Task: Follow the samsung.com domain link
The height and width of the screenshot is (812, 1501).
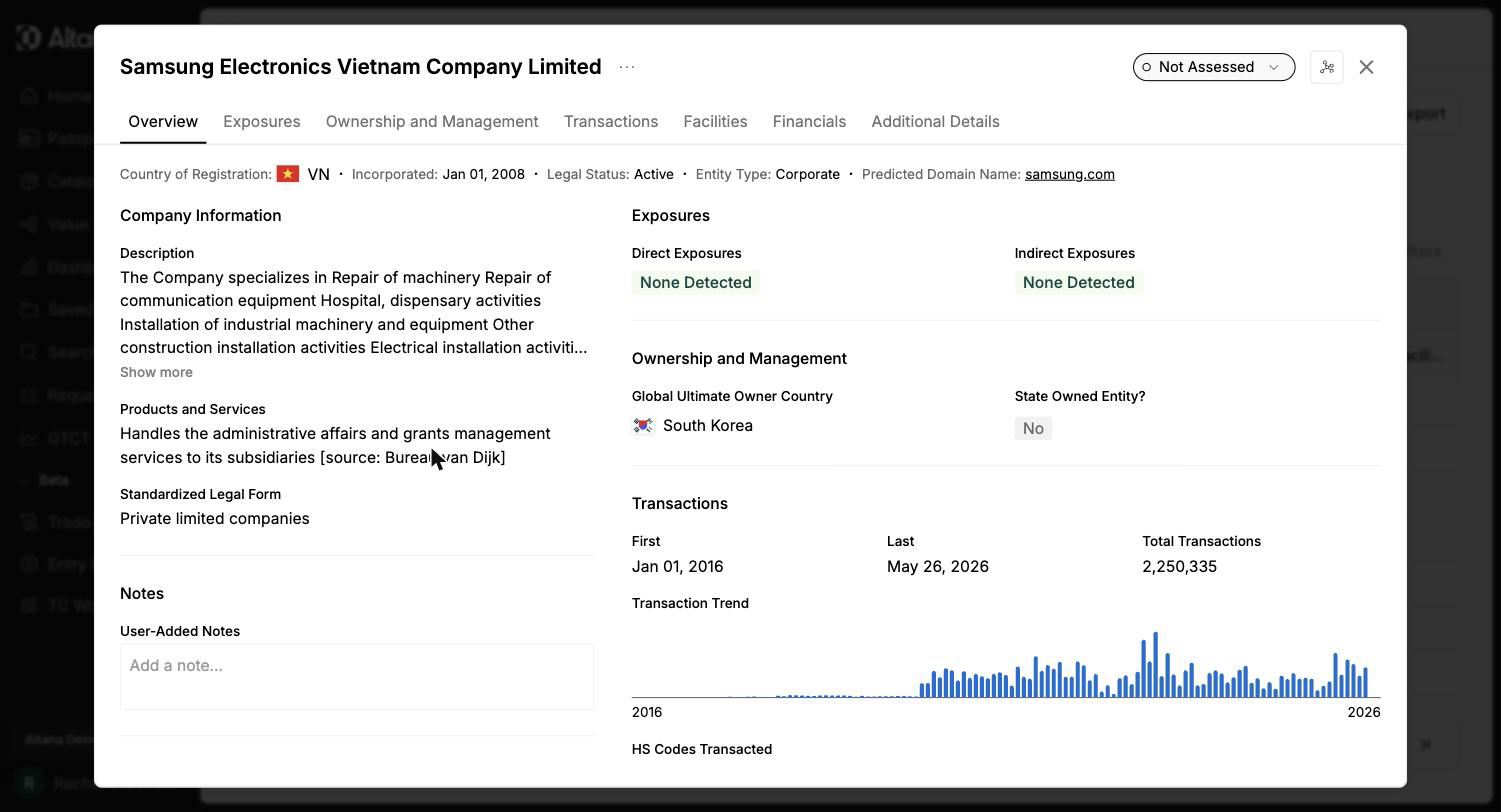Action: tap(1069, 174)
